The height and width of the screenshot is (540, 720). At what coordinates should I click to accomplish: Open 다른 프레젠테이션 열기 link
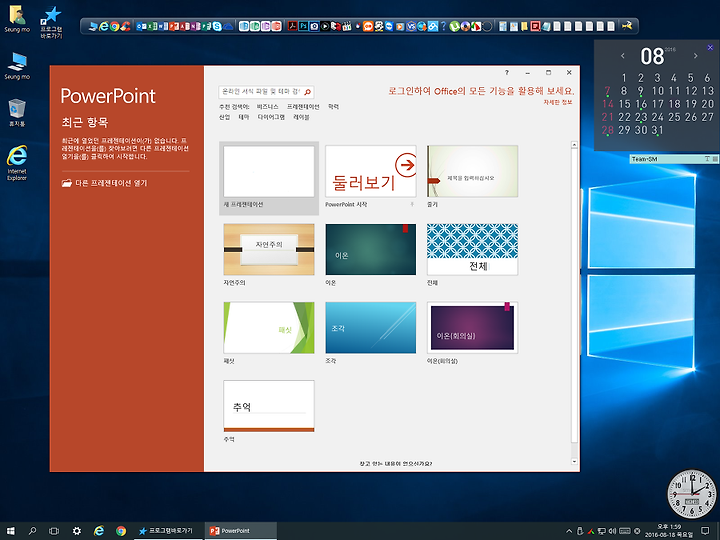104,183
